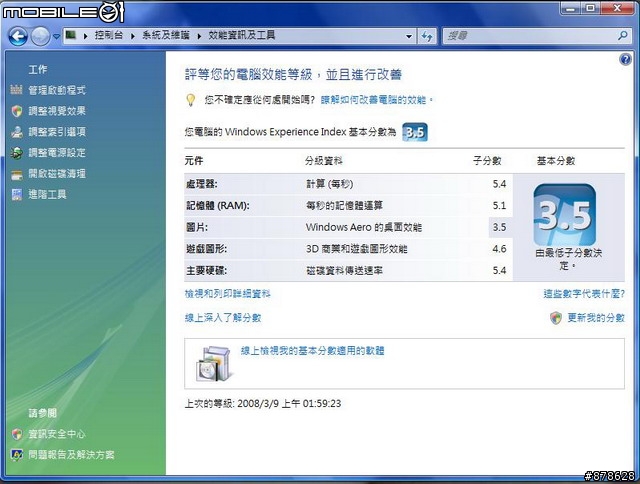
Task: Open 開啟磁碟清理 task link
Action: (57, 173)
